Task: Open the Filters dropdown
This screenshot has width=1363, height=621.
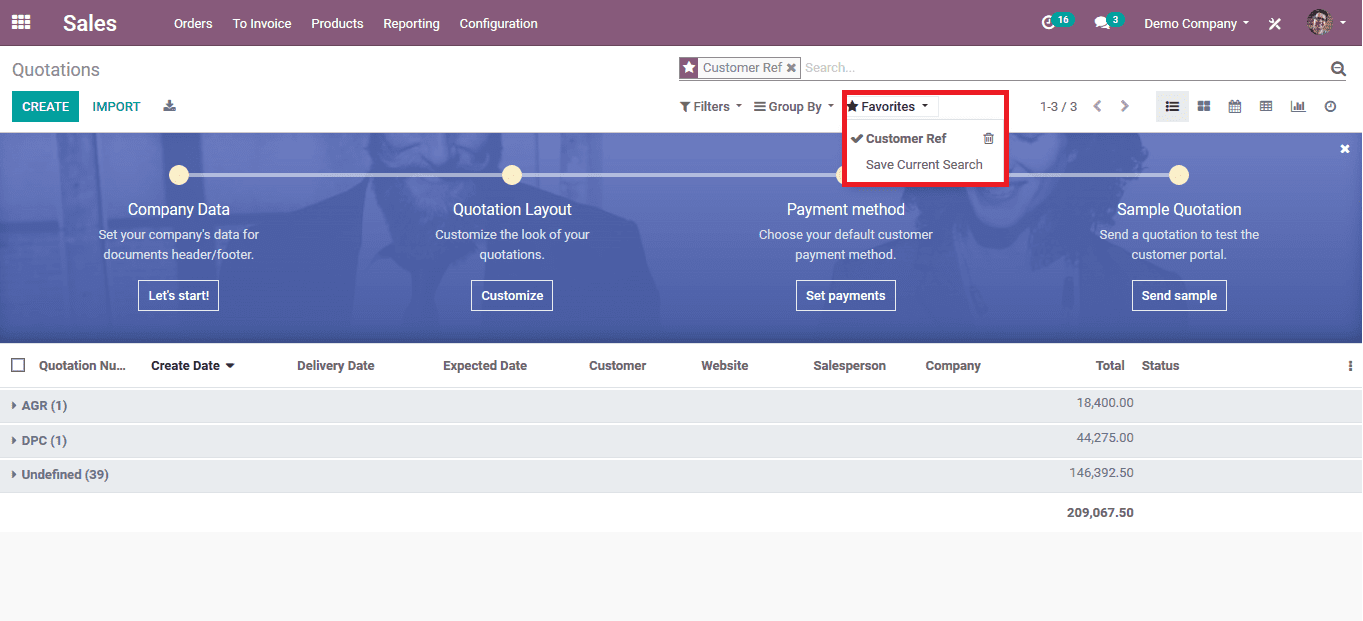Action: (x=711, y=107)
